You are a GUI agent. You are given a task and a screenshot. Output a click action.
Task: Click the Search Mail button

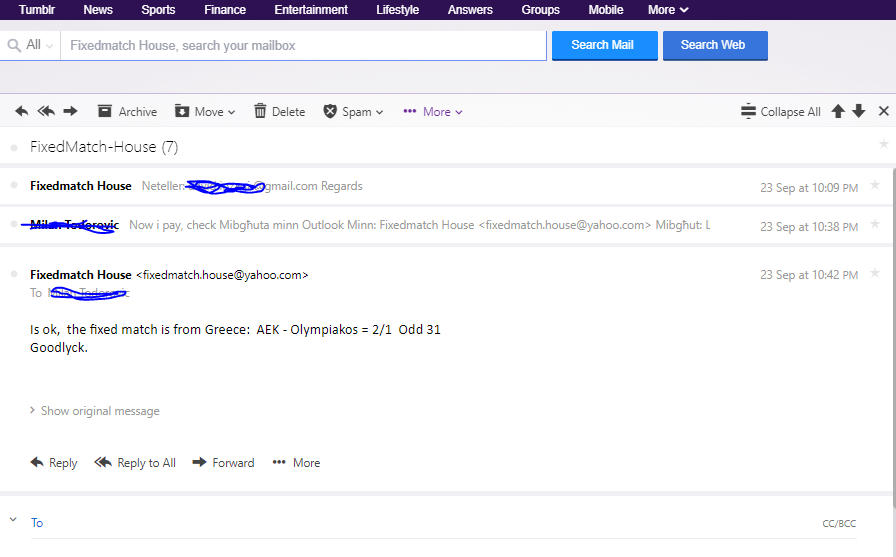[605, 45]
